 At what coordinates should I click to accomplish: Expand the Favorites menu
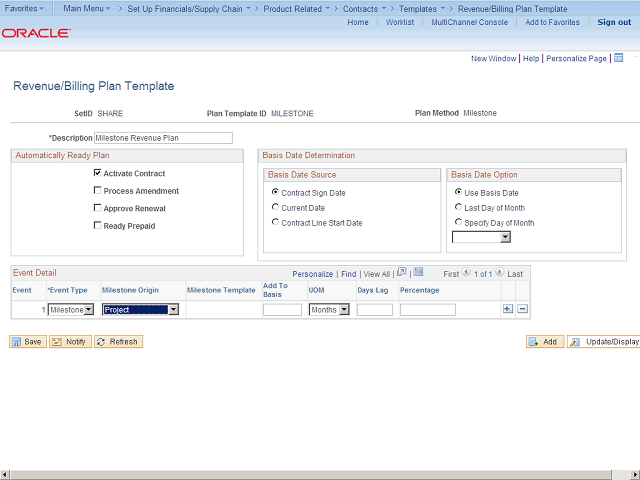24,8
